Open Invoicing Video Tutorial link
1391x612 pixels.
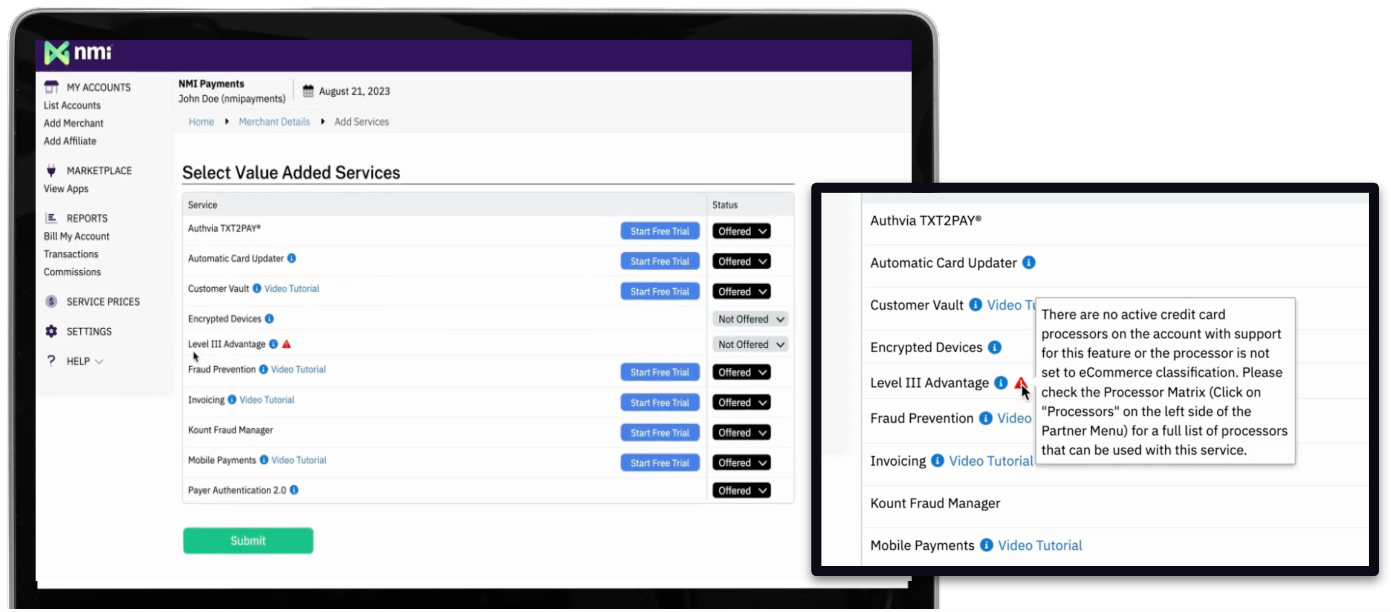pyautogui.click(x=267, y=400)
